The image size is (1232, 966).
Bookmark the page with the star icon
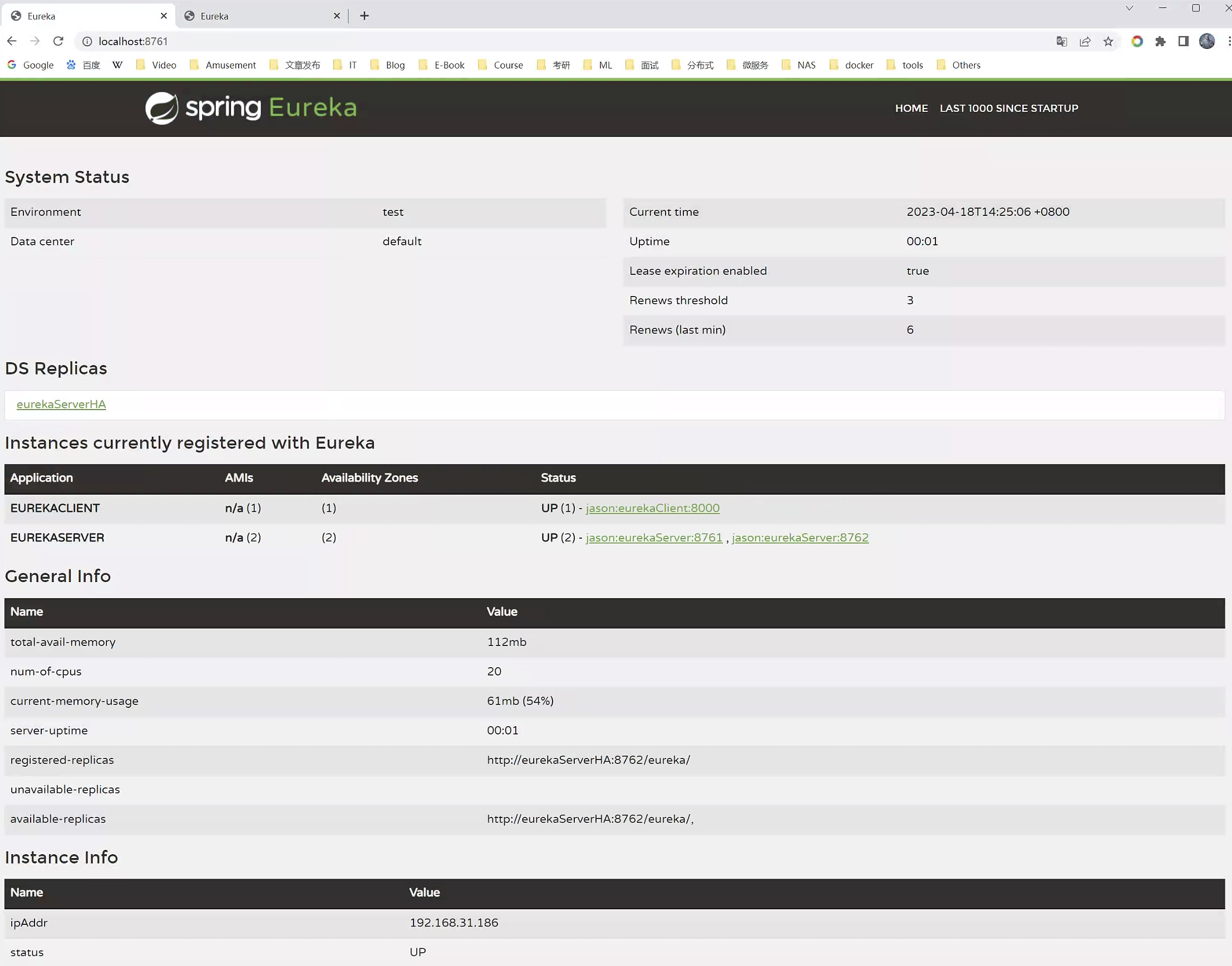pos(1108,41)
